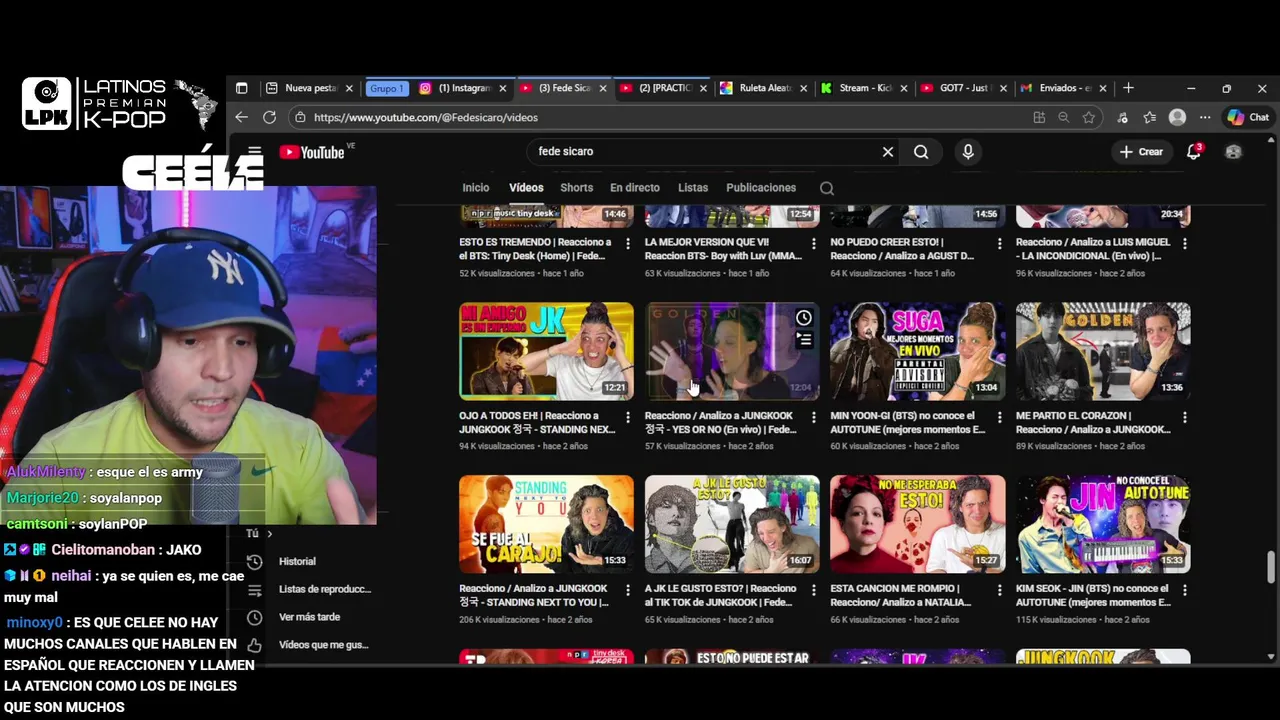Screen dimensions: 1280x720
Task: Open options for 'NO PUEDO CREER ESTO' video
Action: coord(999,244)
